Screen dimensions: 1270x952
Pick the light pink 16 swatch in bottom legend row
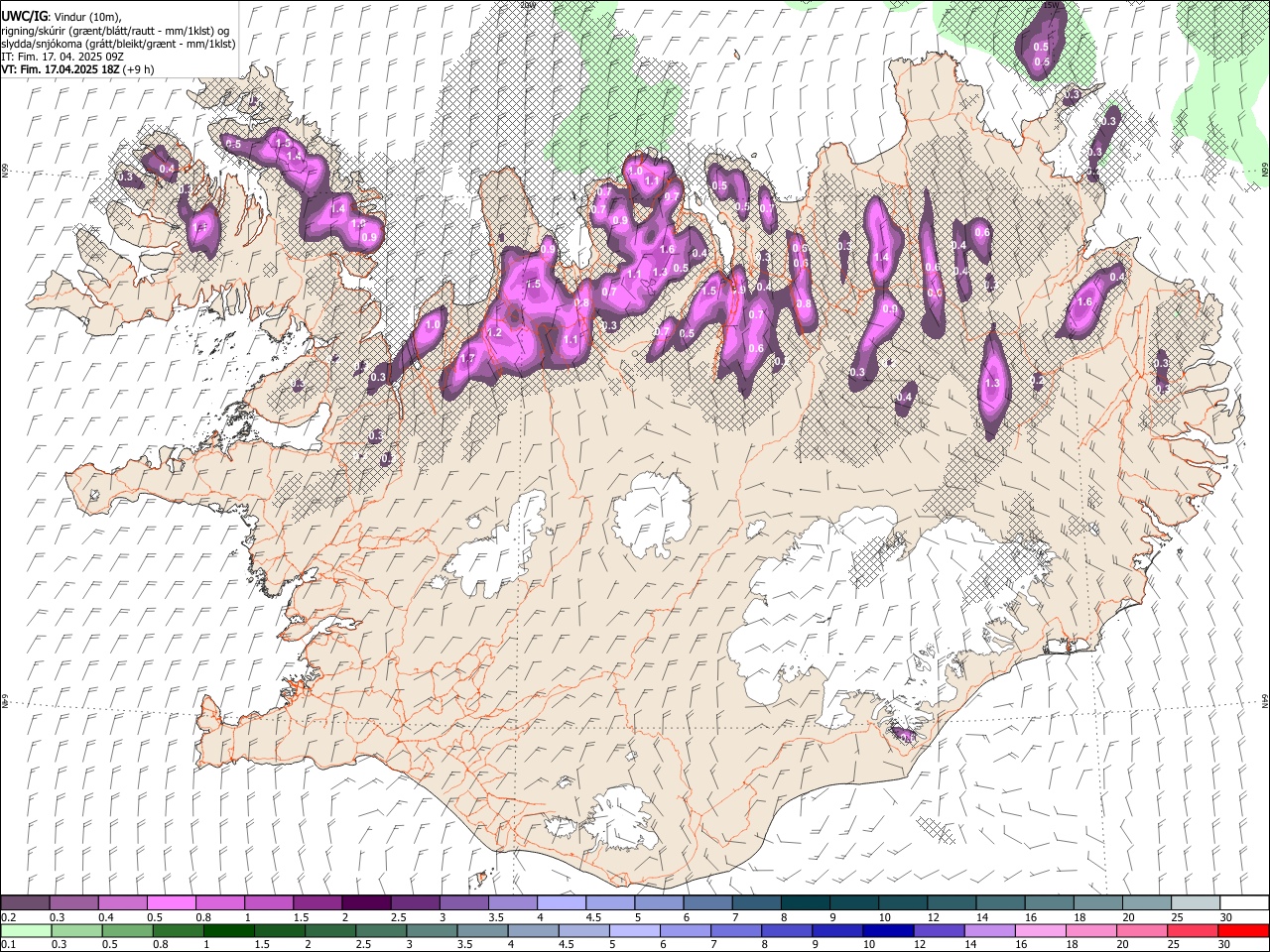tap(1041, 930)
